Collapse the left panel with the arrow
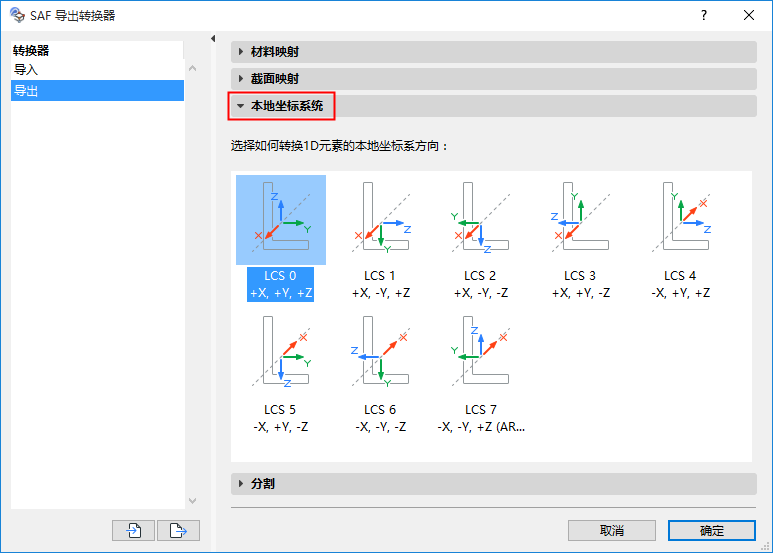The image size is (773, 553). 213,38
